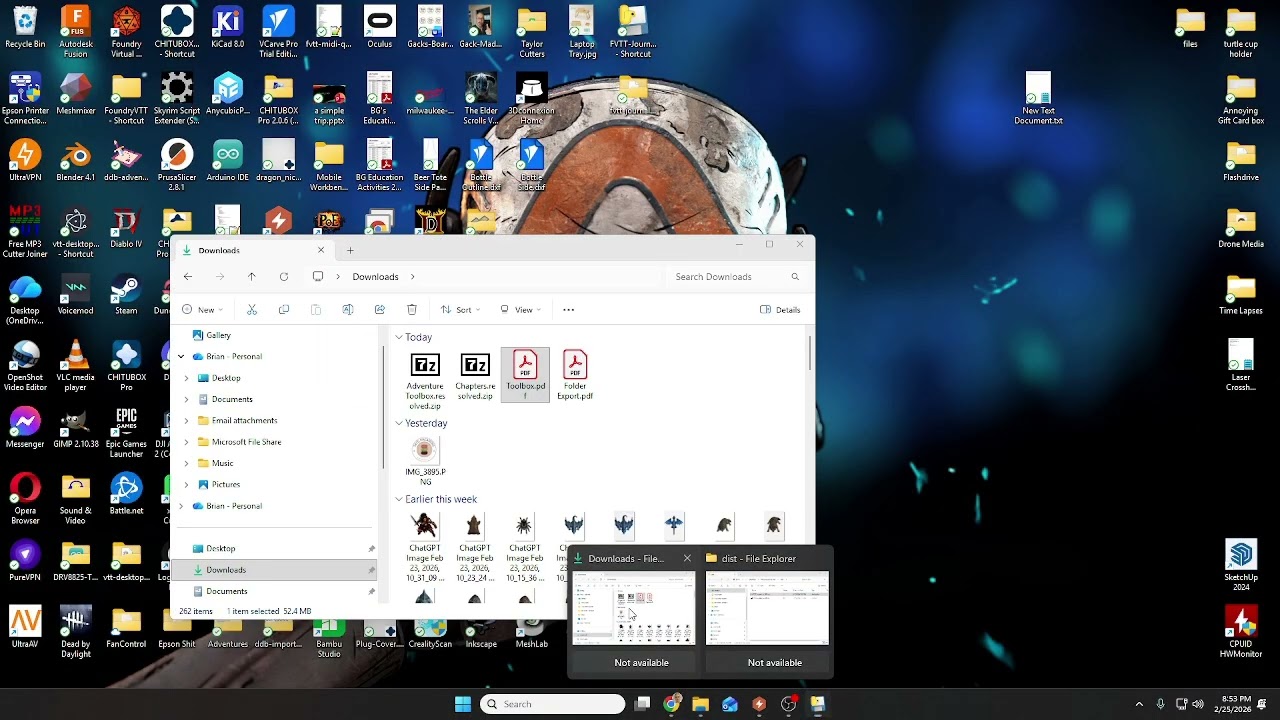Click the Back arrow in Downloads window

click(188, 277)
